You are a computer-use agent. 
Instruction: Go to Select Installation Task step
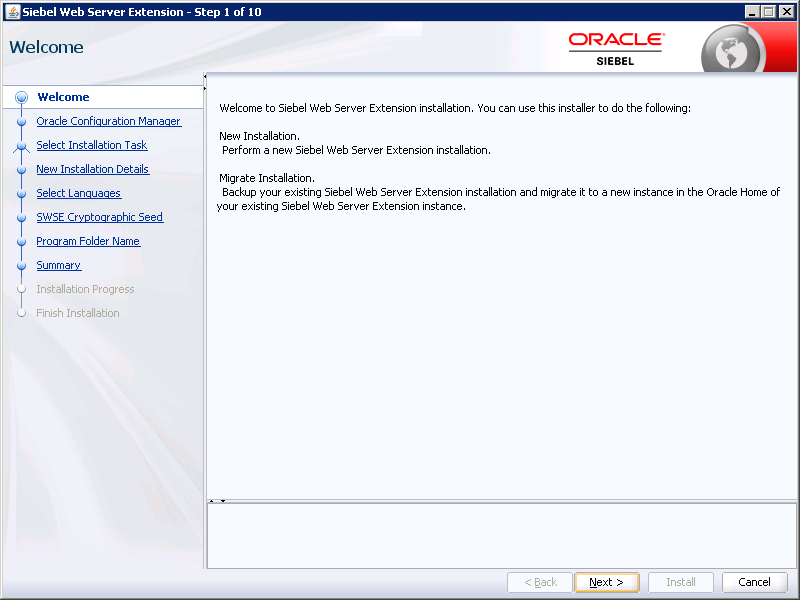click(92, 145)
